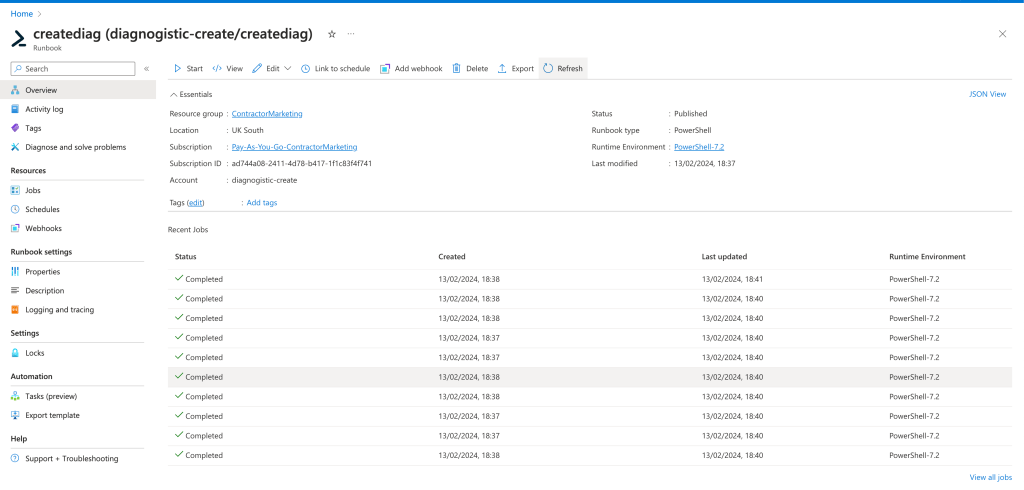Click the Last modified date value
1024x490 pixels.
click(705, 163)
